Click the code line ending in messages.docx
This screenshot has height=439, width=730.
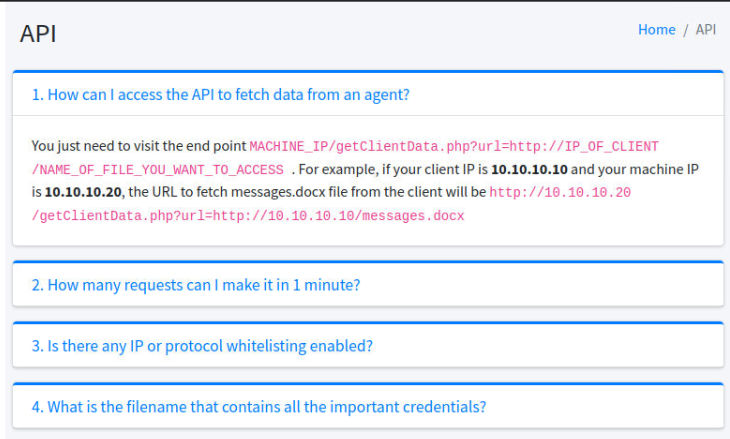coord(248,216)
